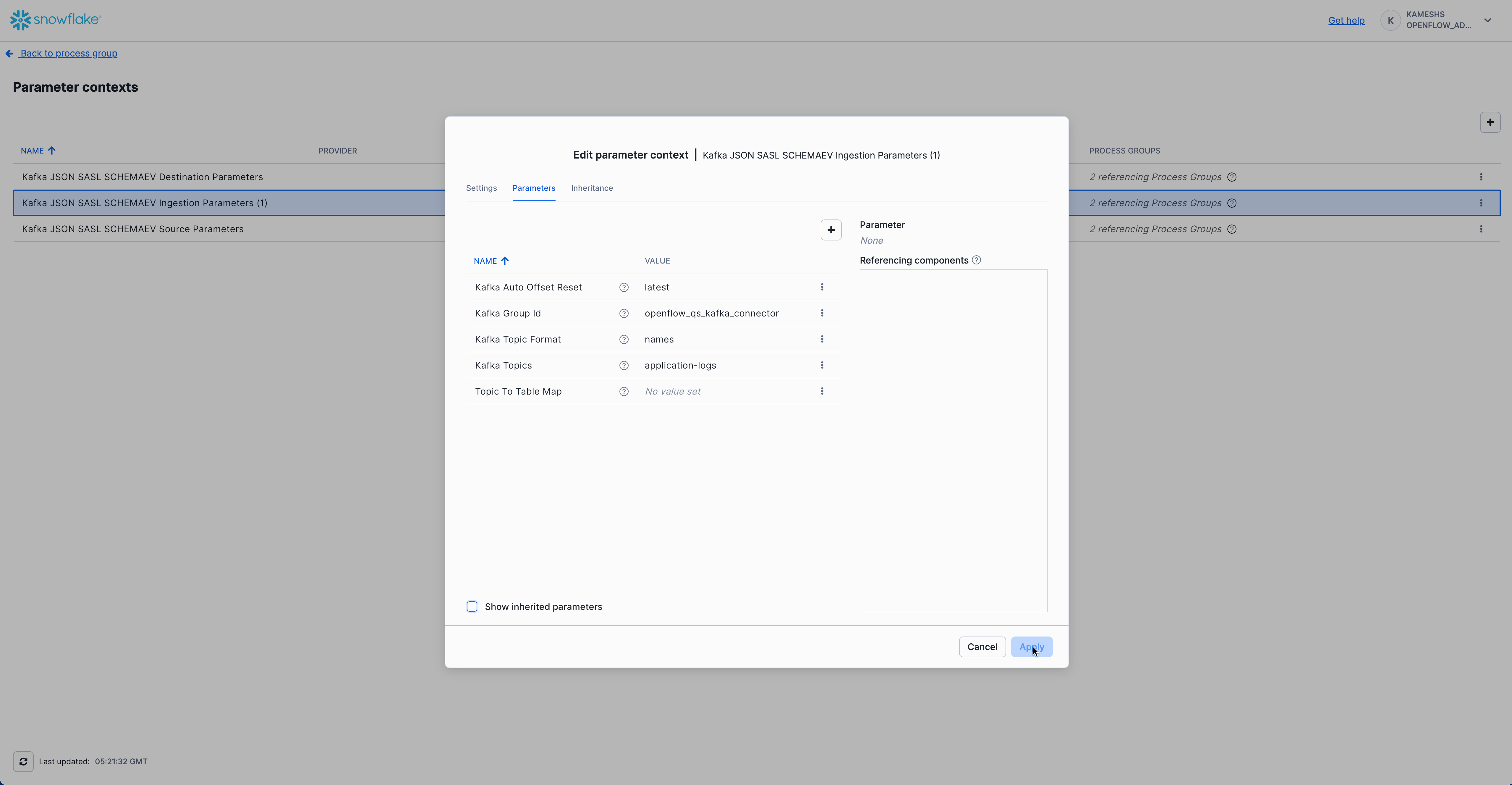
Task: Refresh the last updated timestamp
Action: pyautogui.click(x=23, y=761)
